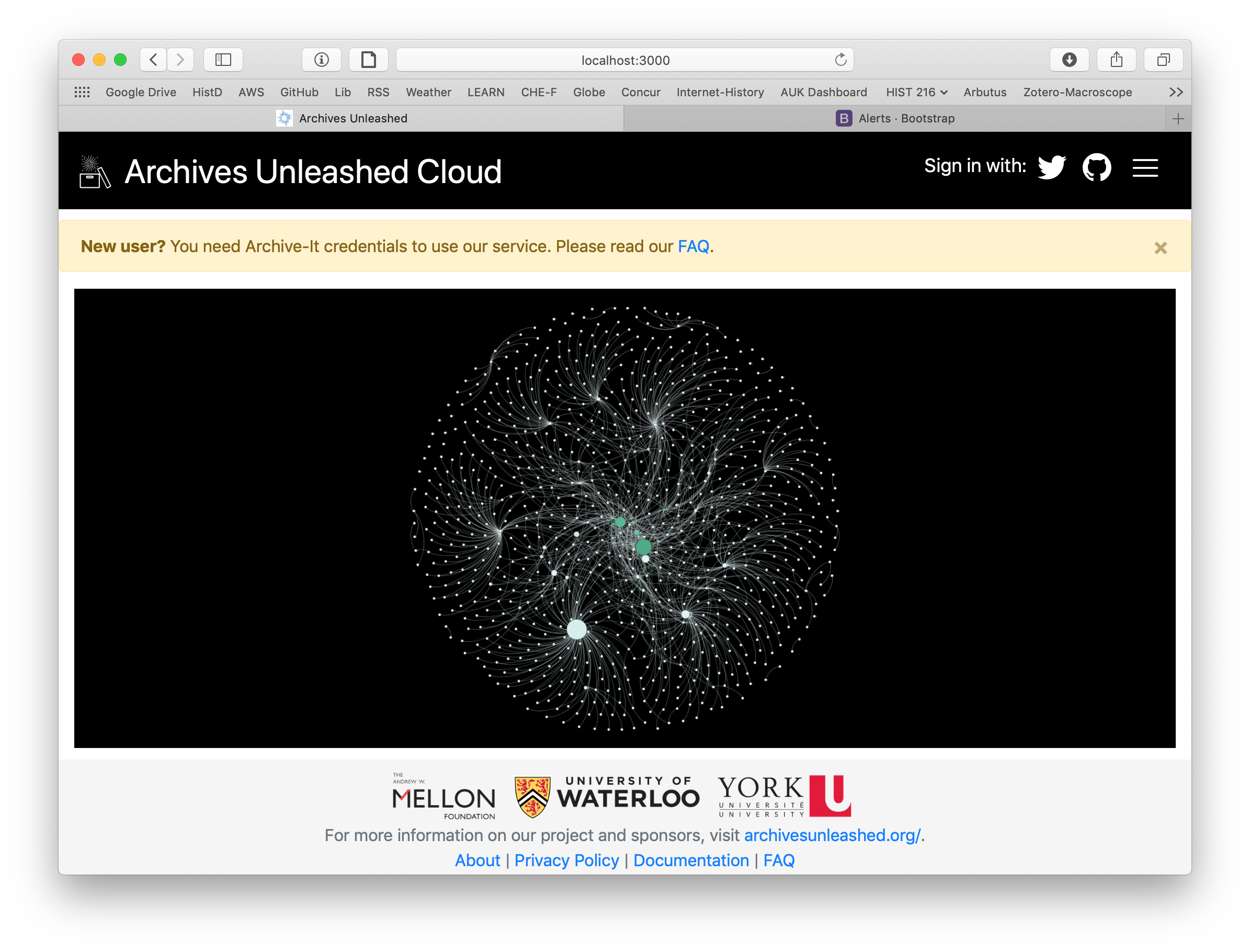Open the GitHub bookmark
This screenshot has width=1250, height=952.
(299, 92)
